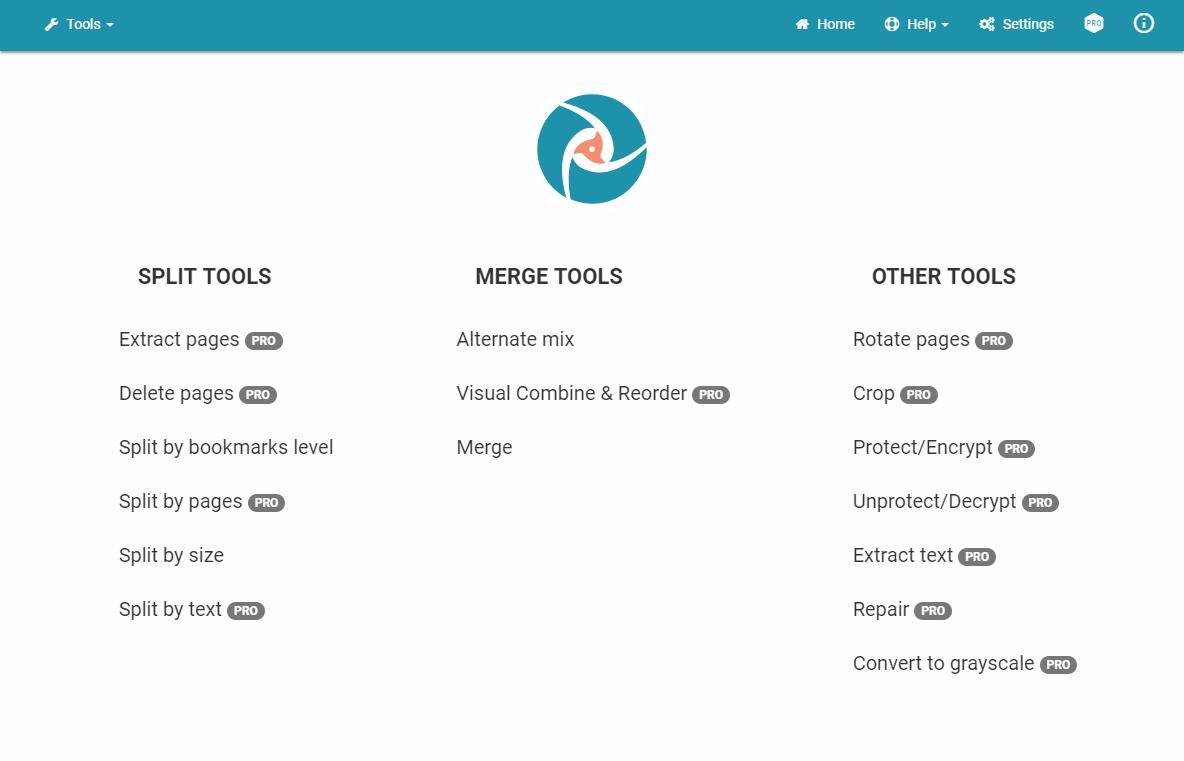Open the Rotate pages tool
This screenshot has width=1184, height=761.
coord(911,340)
